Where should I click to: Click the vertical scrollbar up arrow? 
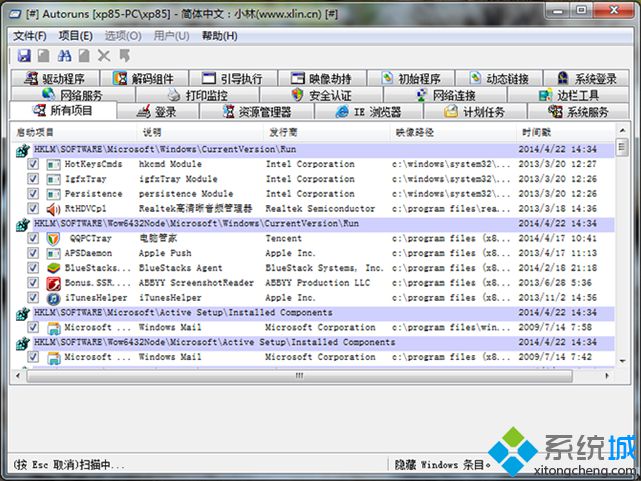tap(622, 130)
